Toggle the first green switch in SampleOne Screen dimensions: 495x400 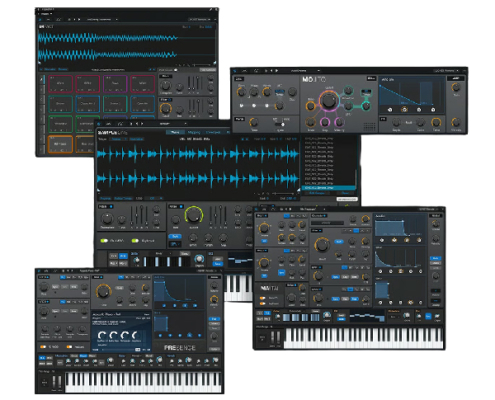[104, 240]
